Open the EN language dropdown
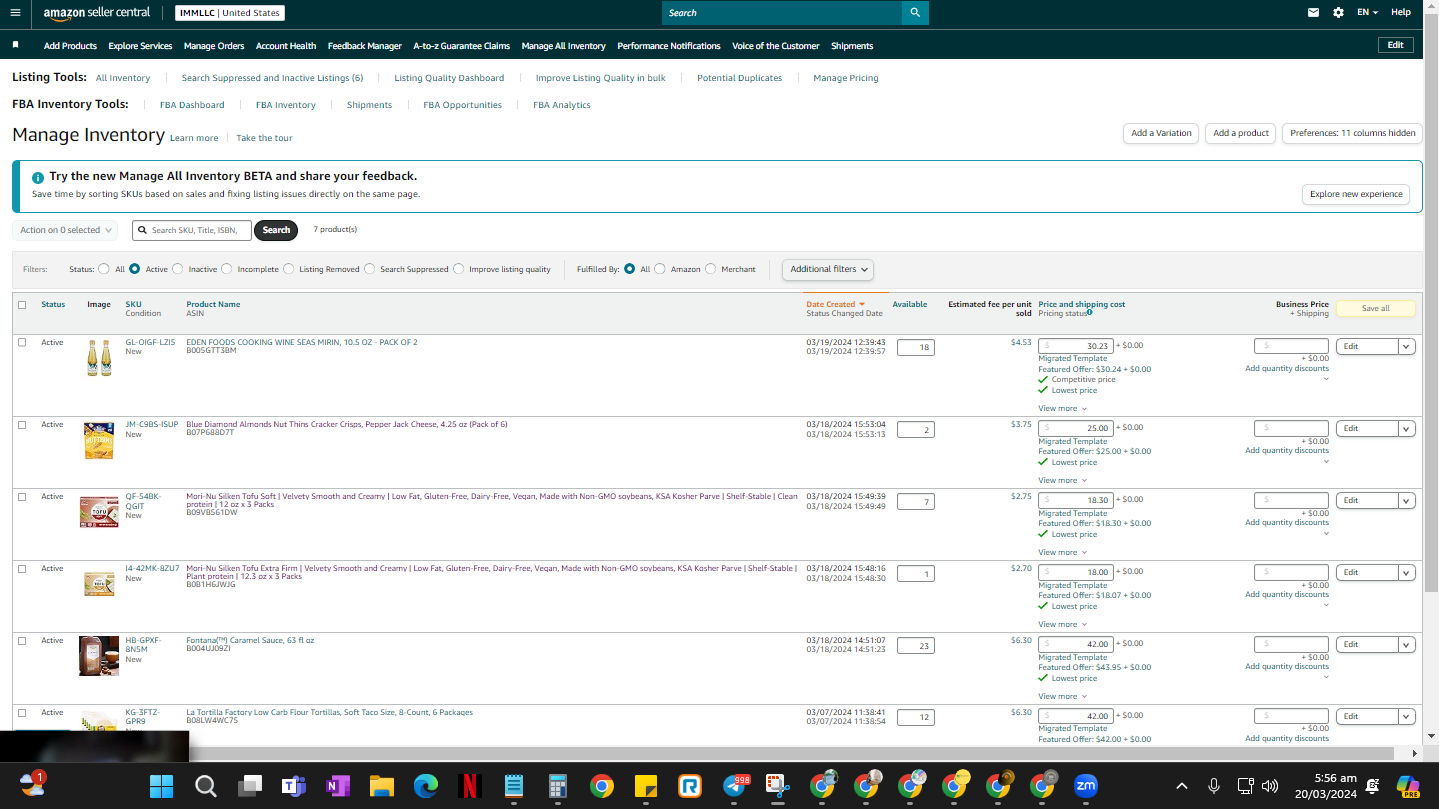Viewport: 1439px width, 809px height. click(x=1367, y=13)
